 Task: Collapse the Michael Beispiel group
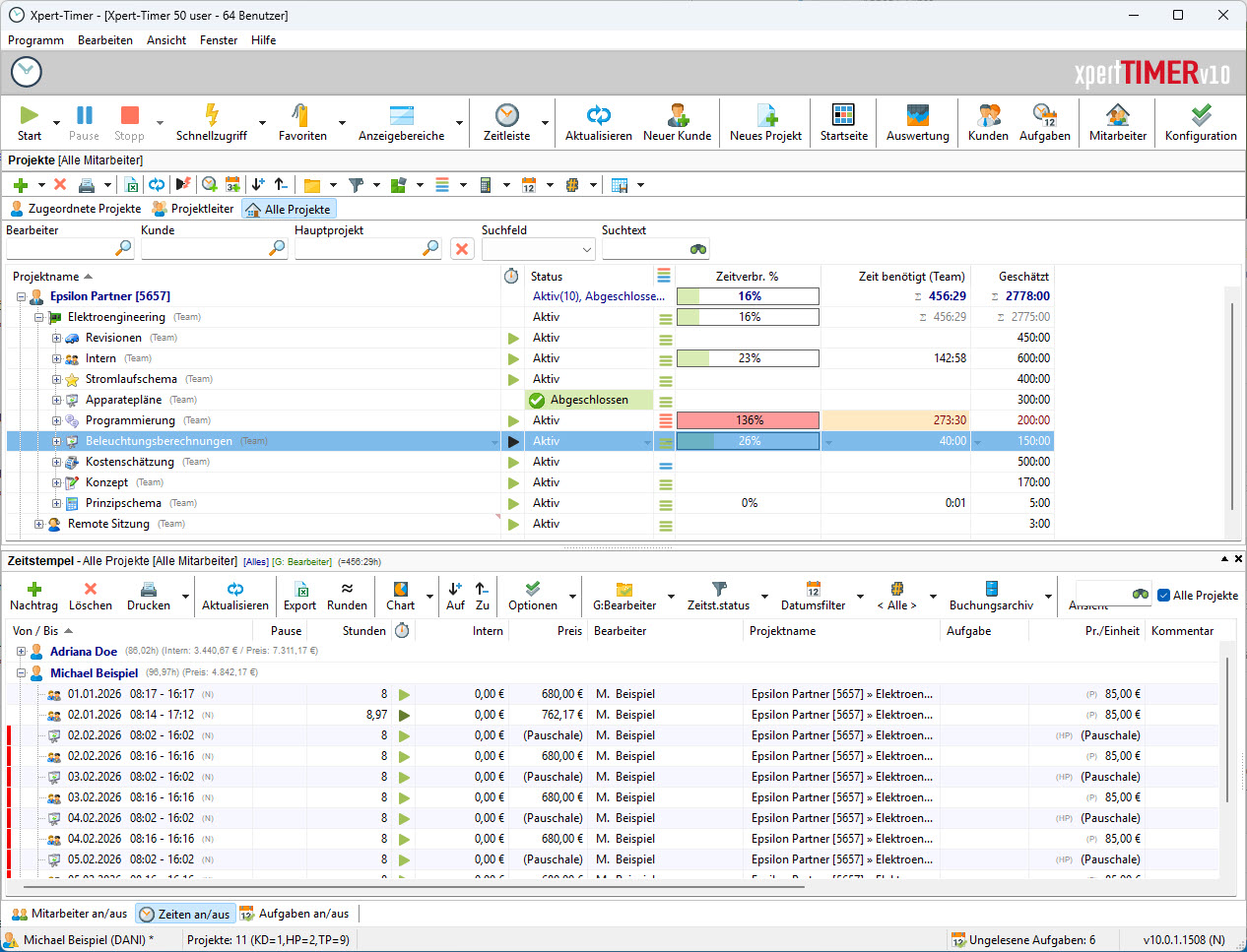[21, 673]
